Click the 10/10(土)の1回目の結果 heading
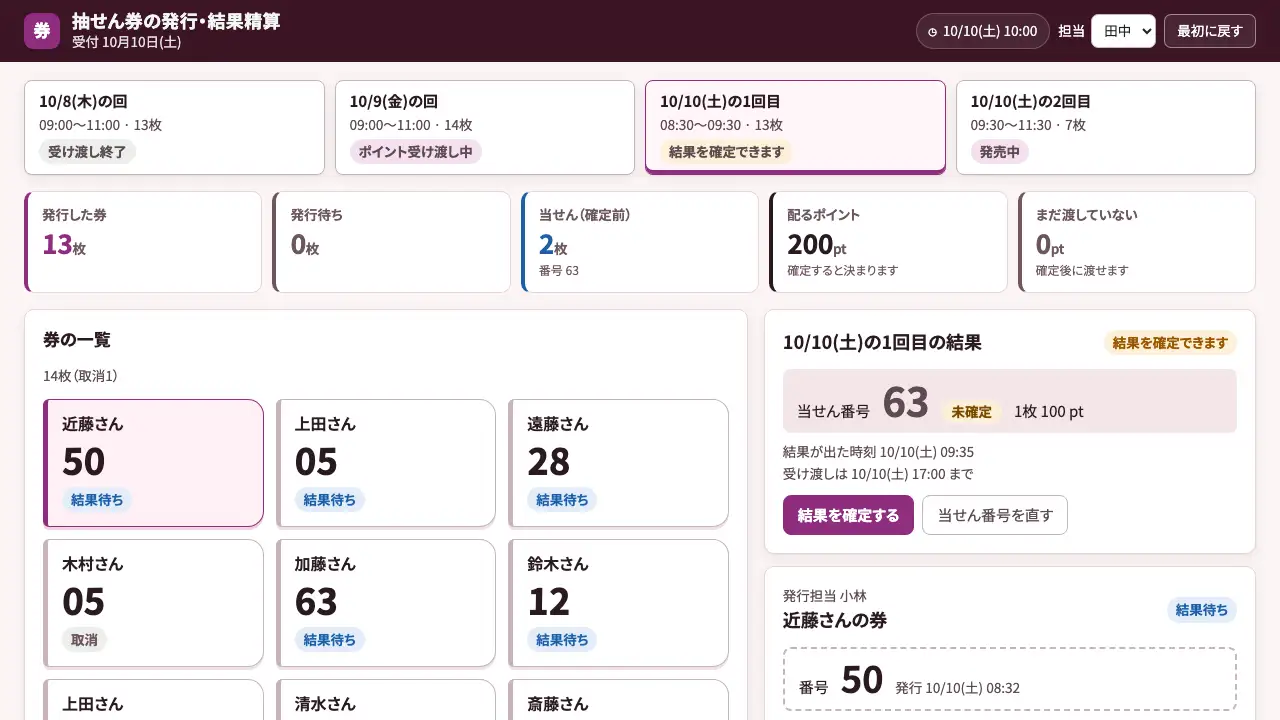1280x720 pixels. point(882,343)
